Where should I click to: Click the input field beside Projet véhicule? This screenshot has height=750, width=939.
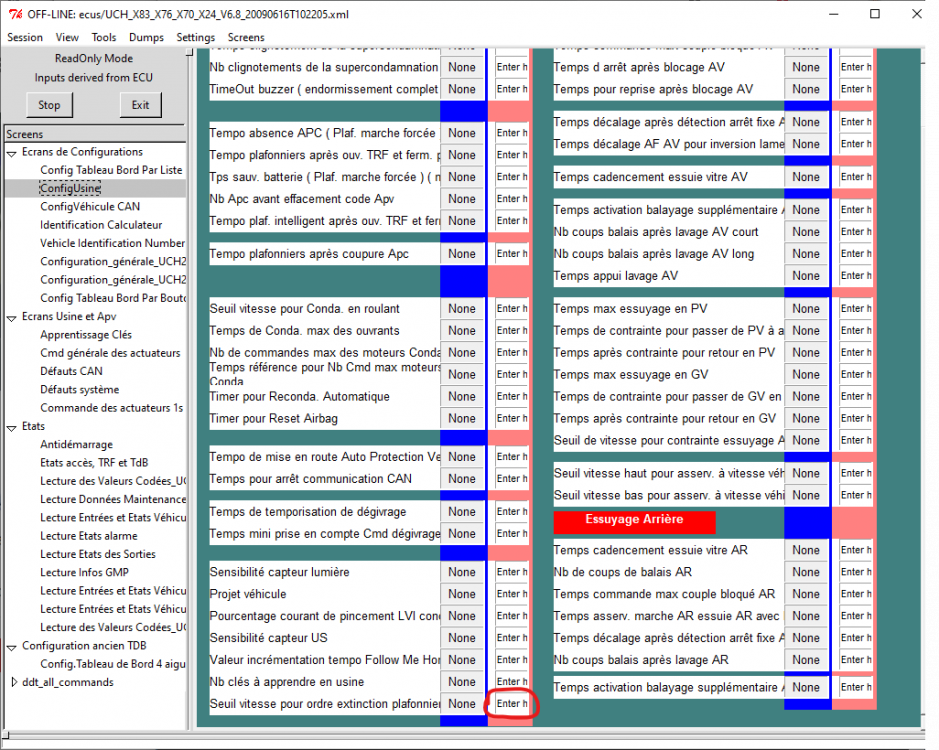(511, 594)
